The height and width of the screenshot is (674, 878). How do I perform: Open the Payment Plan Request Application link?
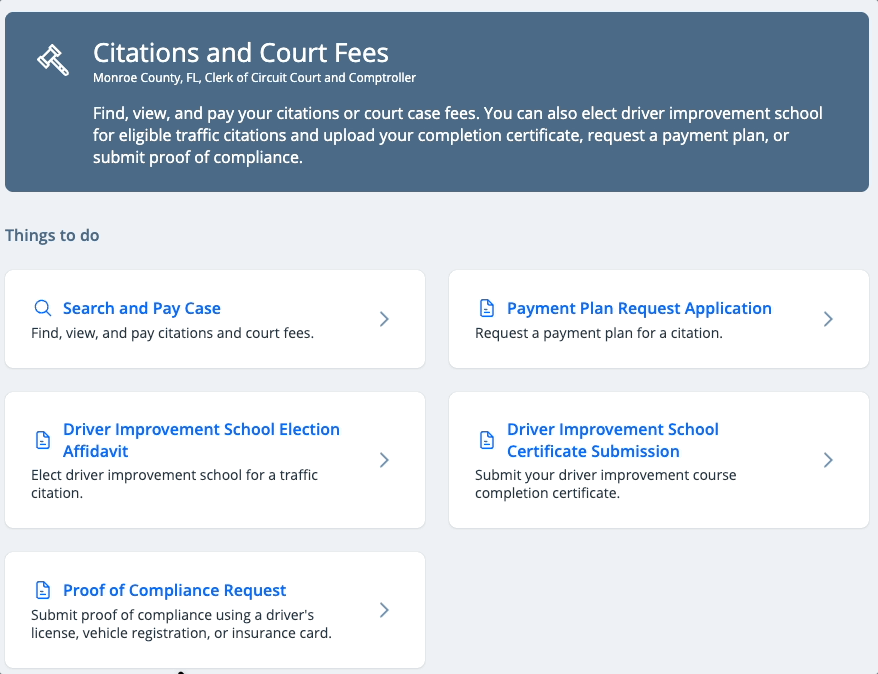coord(639,308)
